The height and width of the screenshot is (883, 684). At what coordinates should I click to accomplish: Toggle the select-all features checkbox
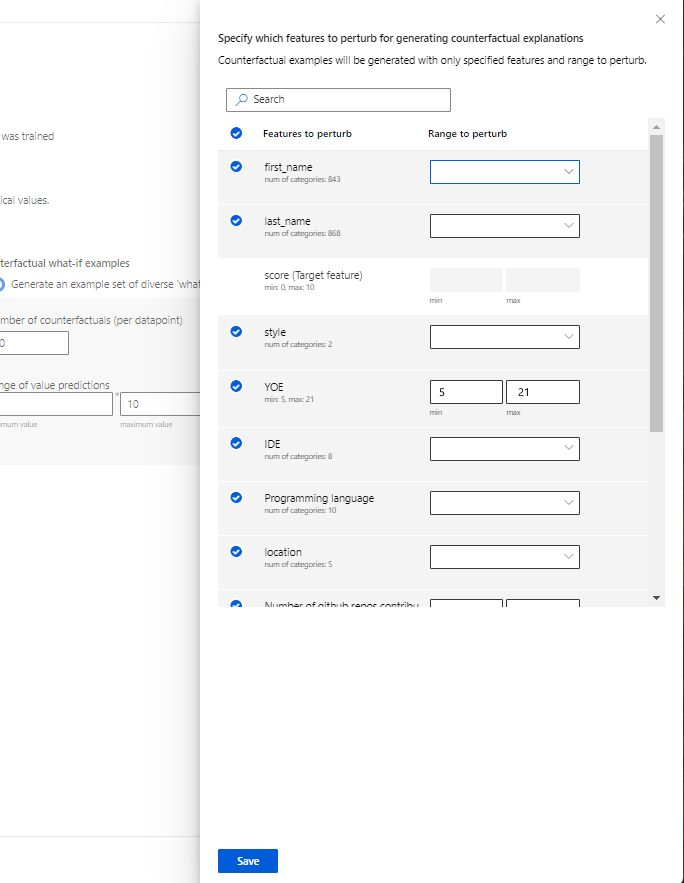[x=236, y=133]
